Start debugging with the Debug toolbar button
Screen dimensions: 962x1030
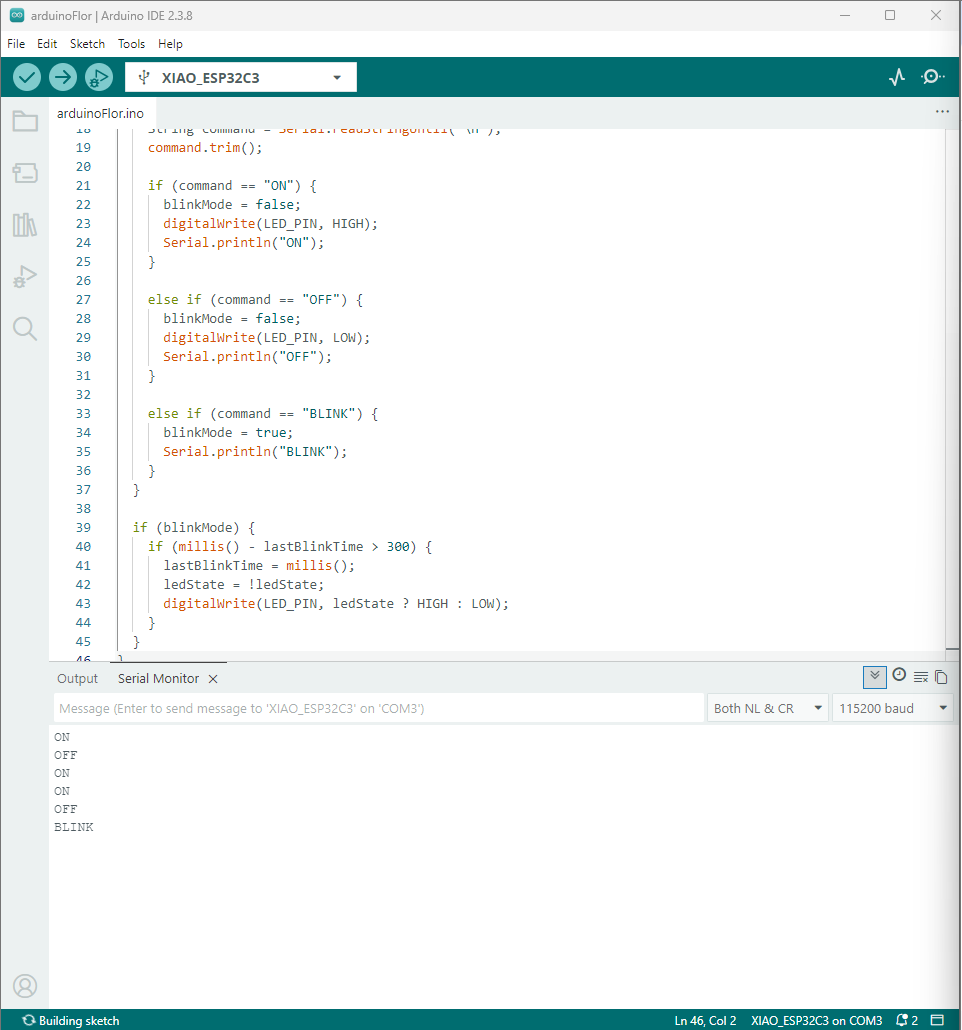click(99, 78)
